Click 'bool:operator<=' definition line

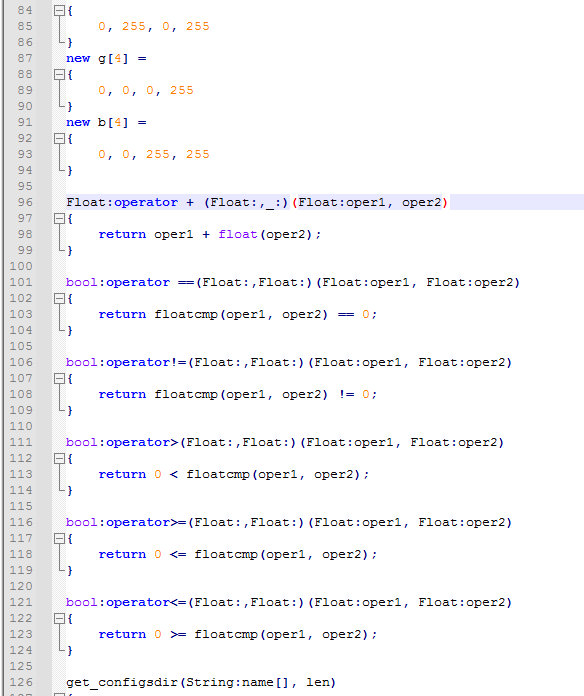click(x=289, y=602)
